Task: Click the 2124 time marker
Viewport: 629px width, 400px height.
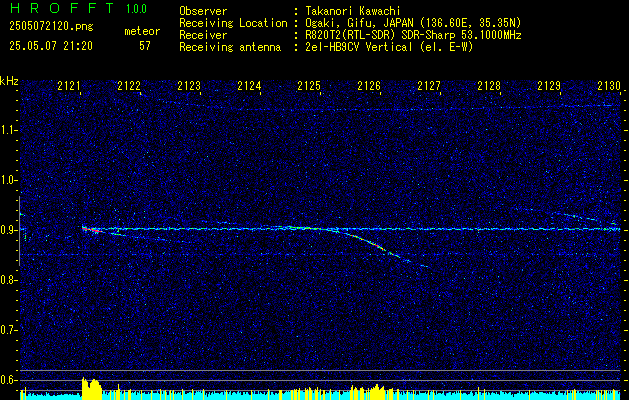Action: pyautogui.click(x=249, y=86)
